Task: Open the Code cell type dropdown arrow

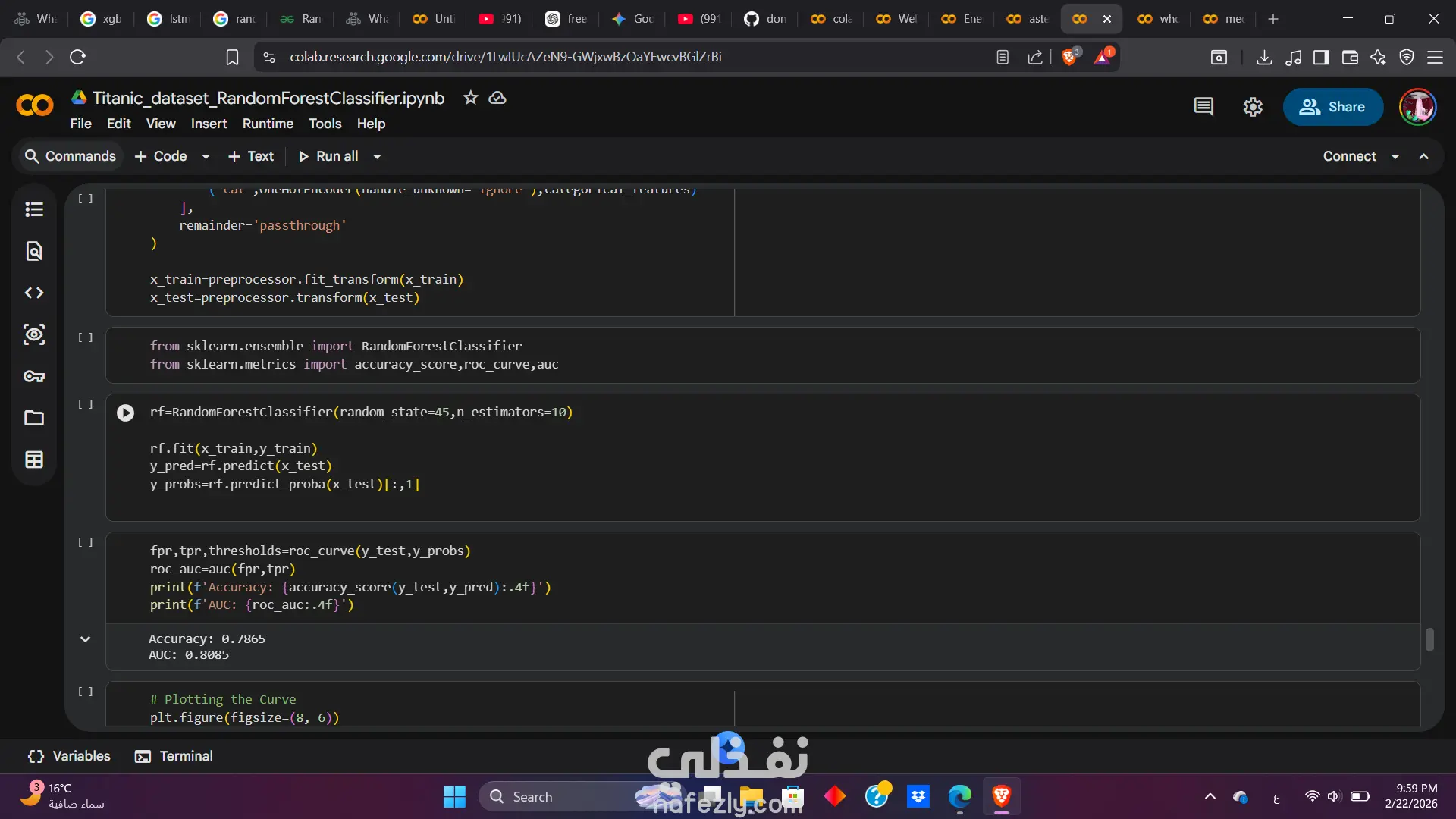Action: coord(206,156)
